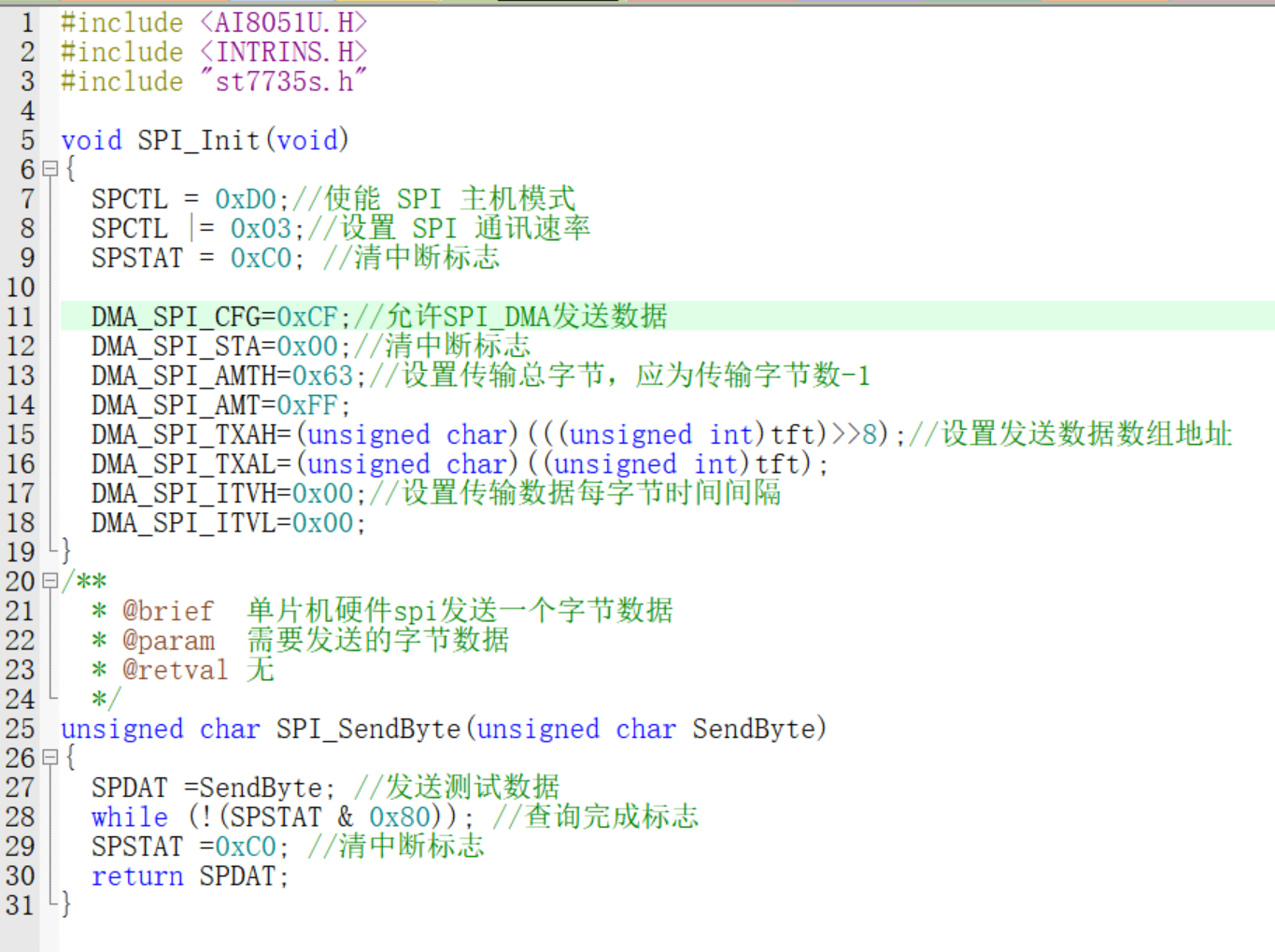Screen dimensions: 1275x952
Task: Click the "SPCTL = 0xD0;" statement
Action: 190,199
